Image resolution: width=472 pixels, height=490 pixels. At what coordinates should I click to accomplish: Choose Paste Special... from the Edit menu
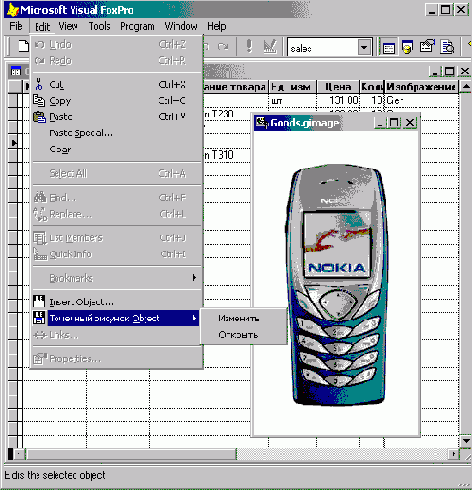click(x=116, y=133)
